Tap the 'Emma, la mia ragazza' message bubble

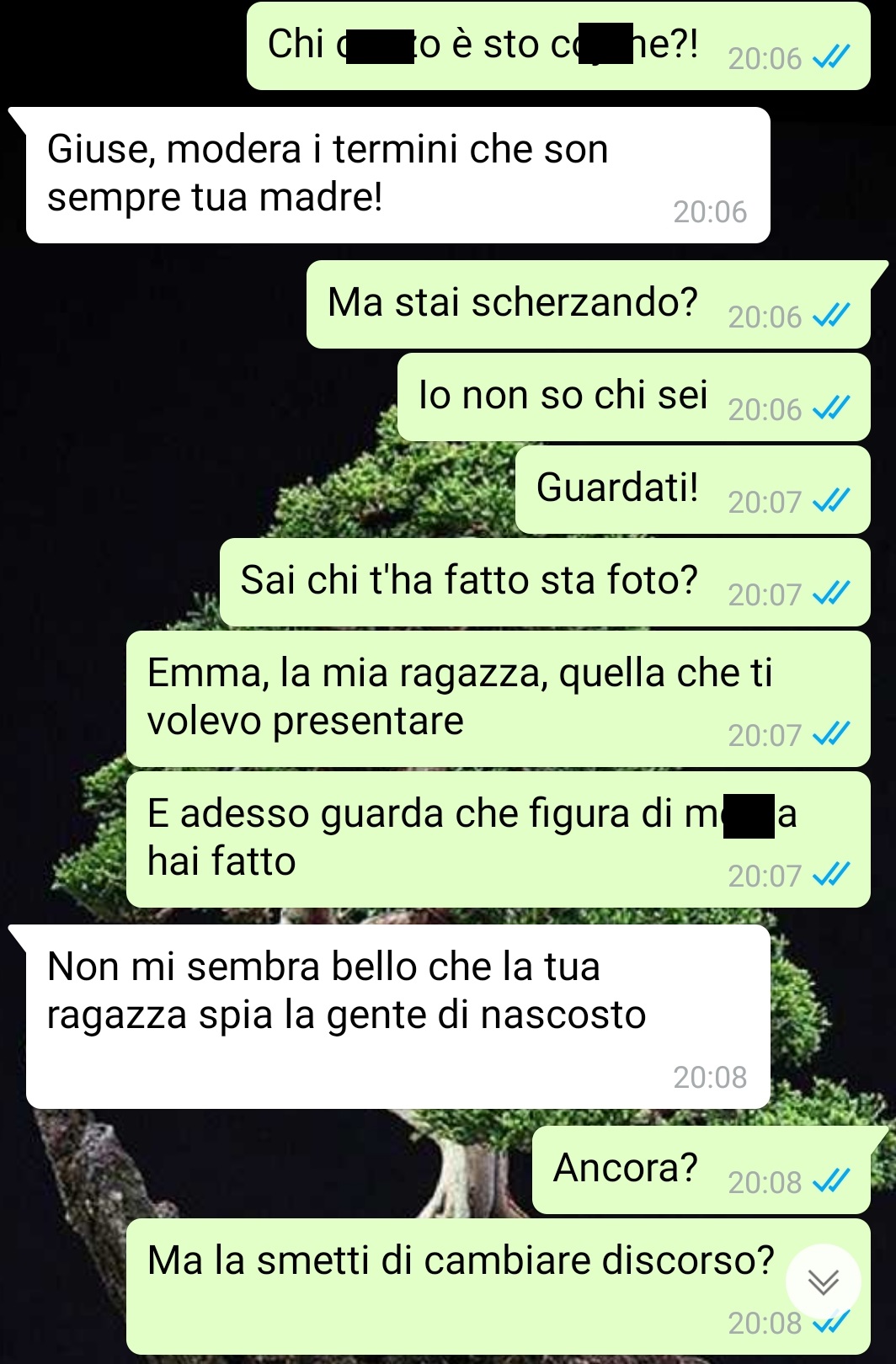point(498,699)
